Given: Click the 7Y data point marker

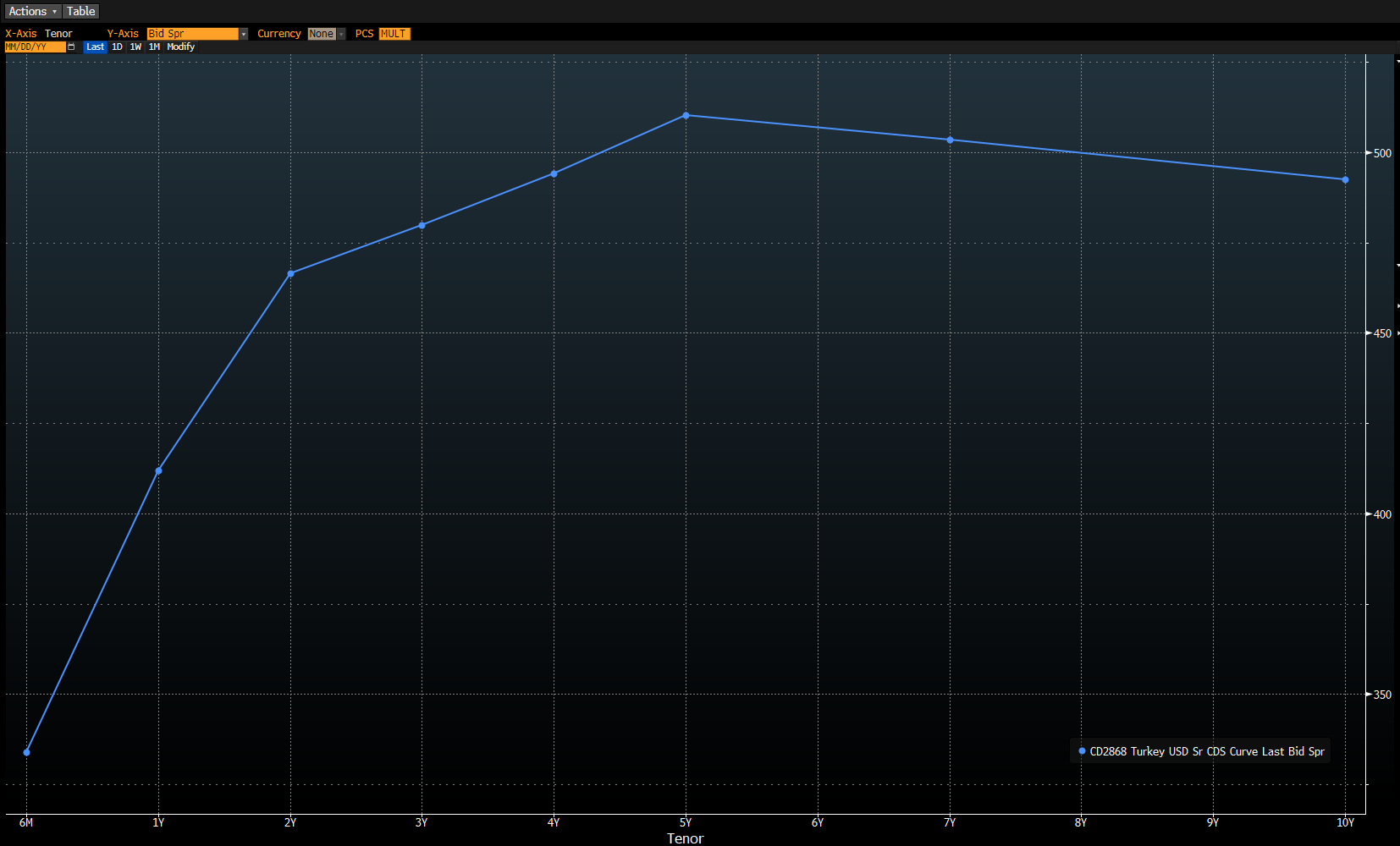Looking at the screenshot, I should point(950,140).
